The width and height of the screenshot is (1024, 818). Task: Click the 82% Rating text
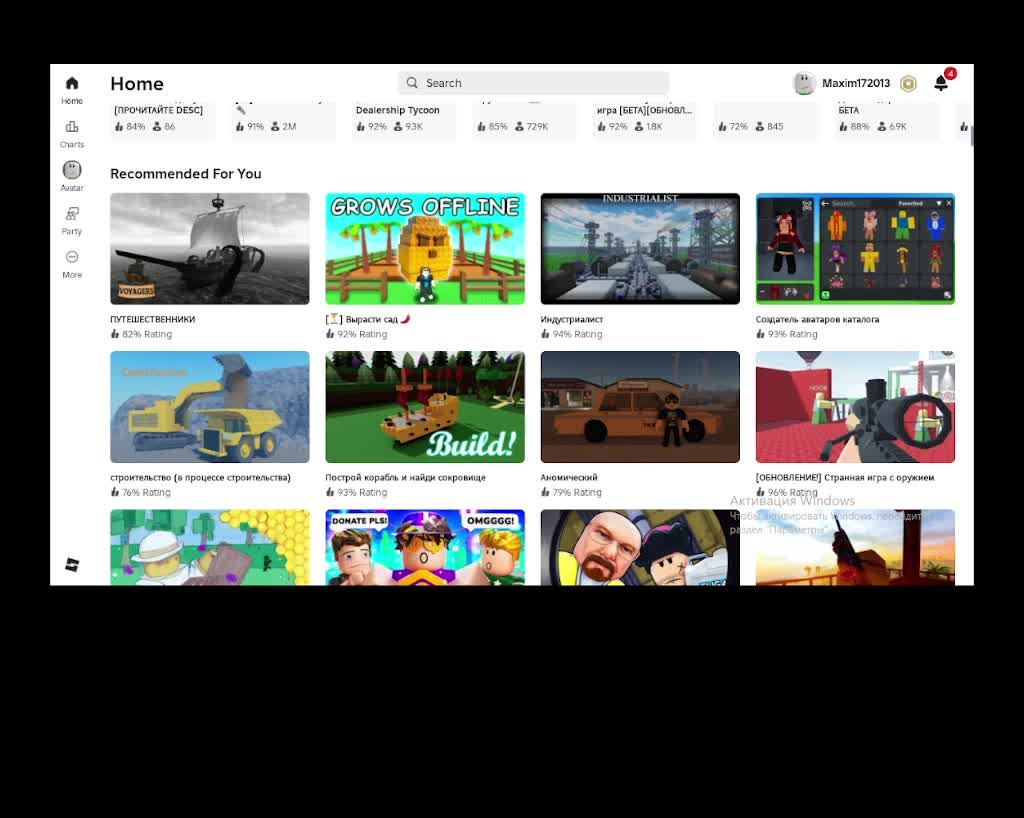point(147,334)
